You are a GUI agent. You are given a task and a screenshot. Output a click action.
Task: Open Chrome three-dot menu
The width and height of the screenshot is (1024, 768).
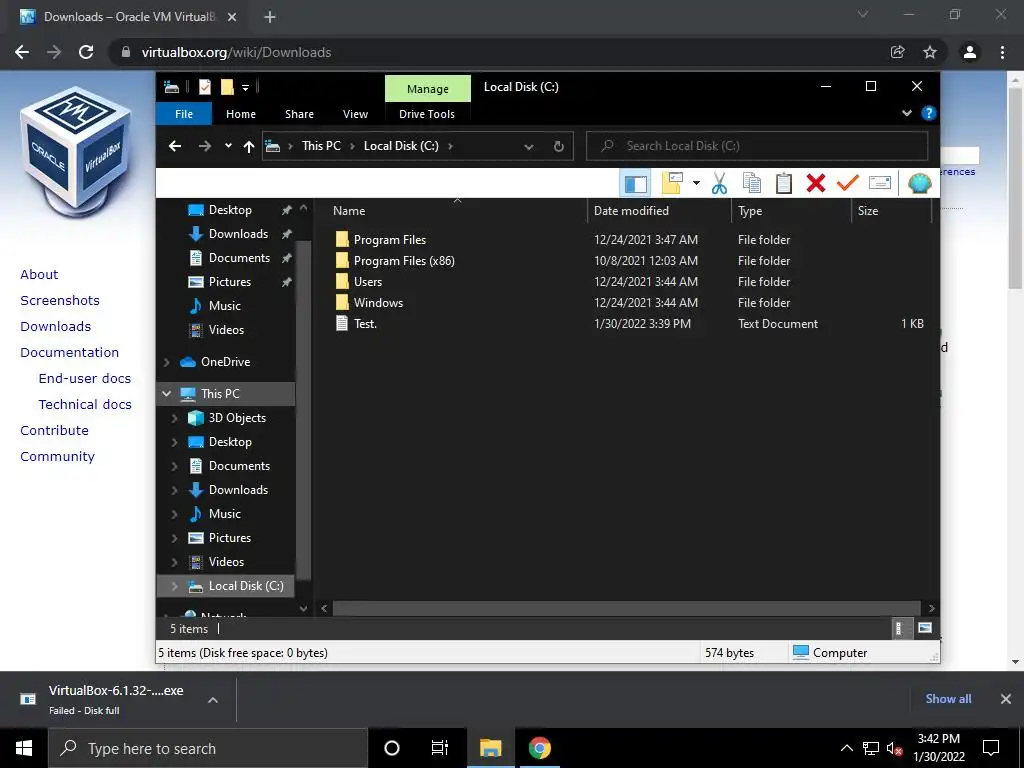point(1002,52)
